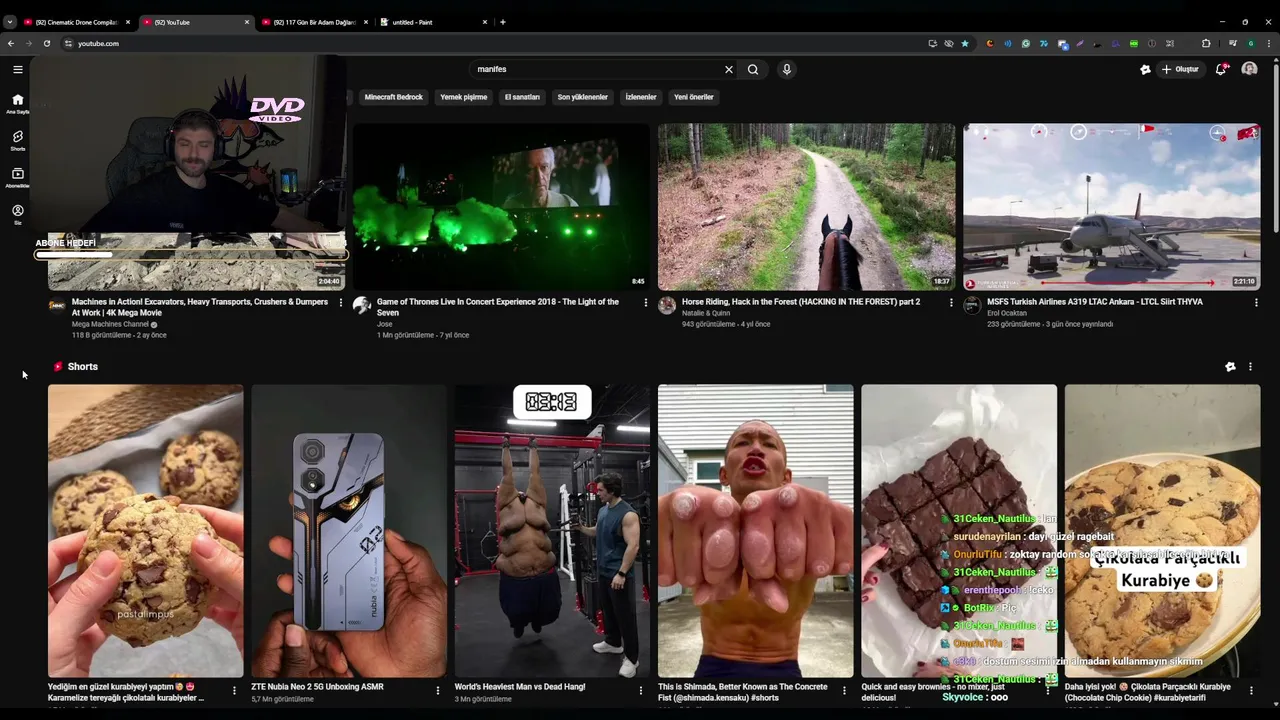Start voice search with the microphone
This screenshot has width=1280, height=720.
tap(787, 69)
